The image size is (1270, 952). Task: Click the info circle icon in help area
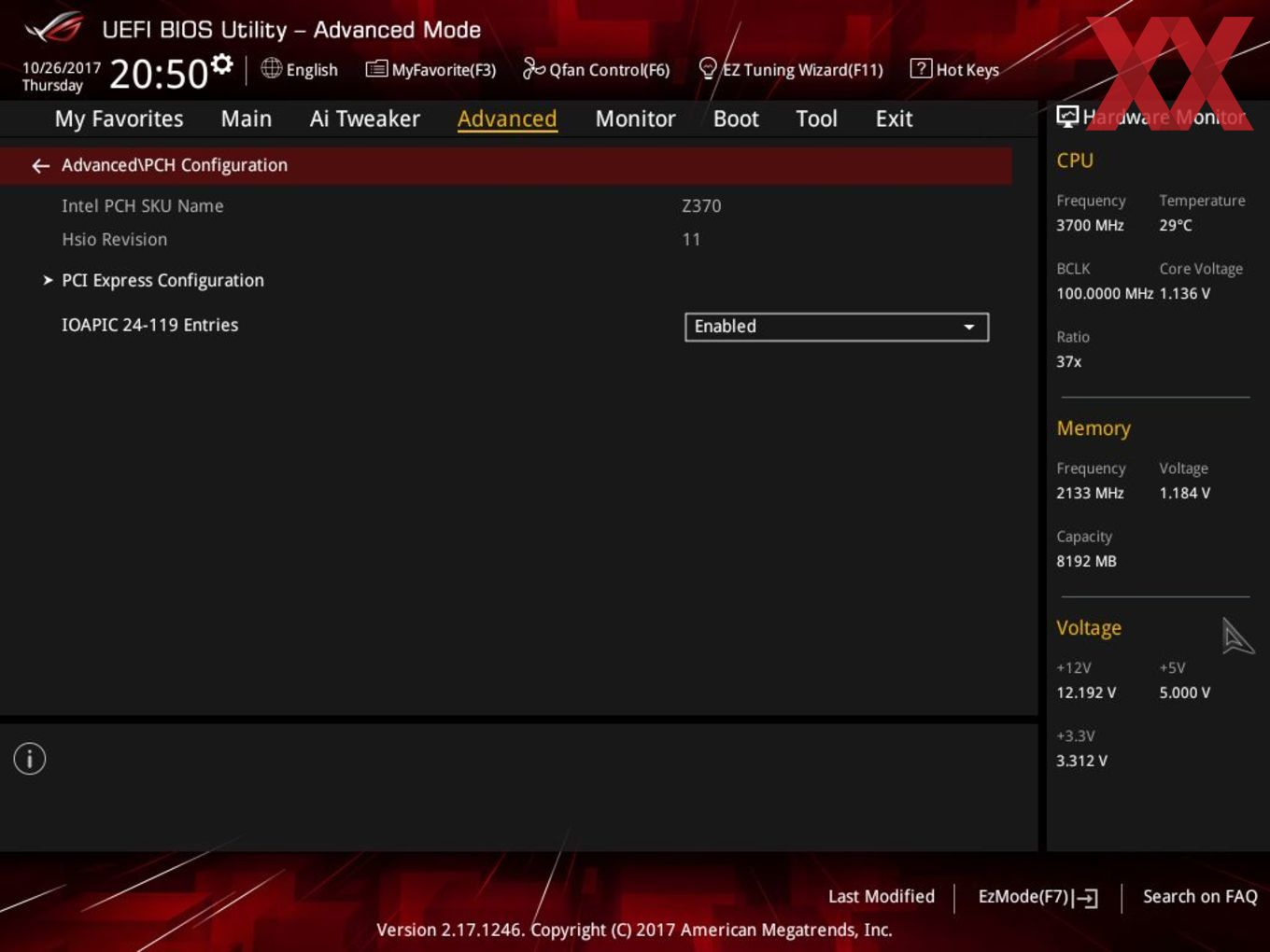coord(30,759)
